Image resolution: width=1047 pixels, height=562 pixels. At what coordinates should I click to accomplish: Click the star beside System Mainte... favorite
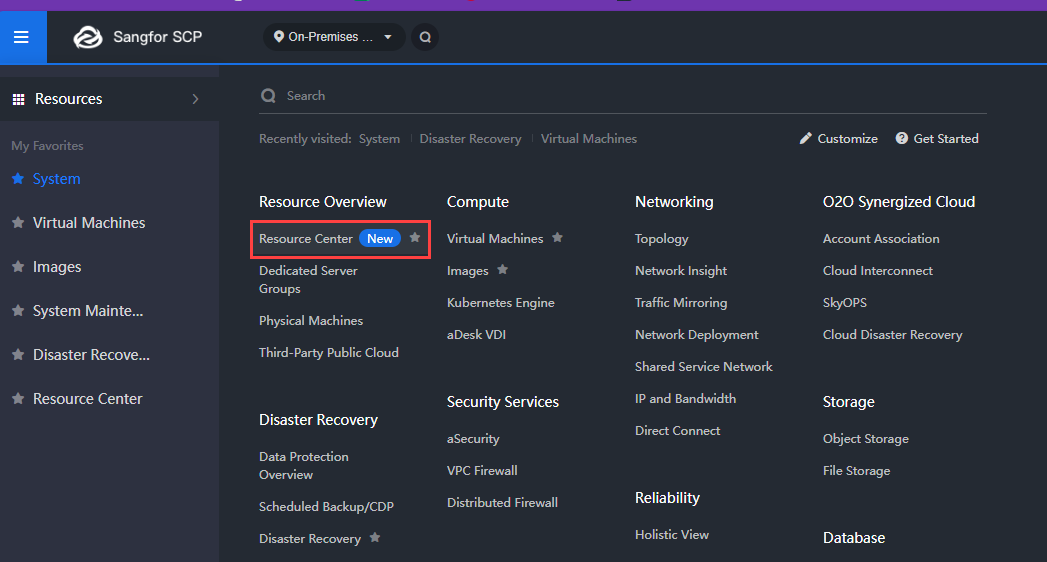(x=18, y=310)
